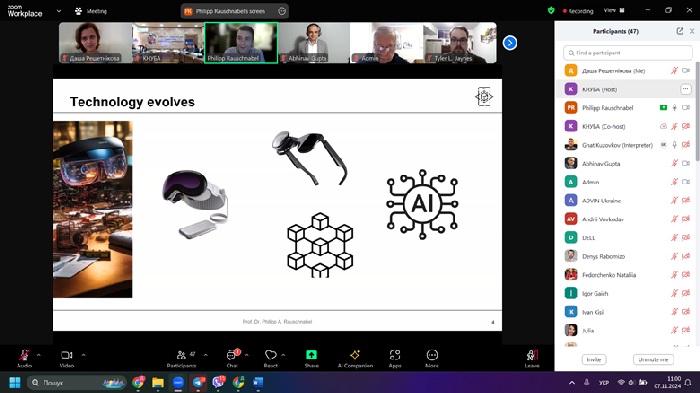Open the More options icon
700x393 pixels.
(x=432, y=355)
